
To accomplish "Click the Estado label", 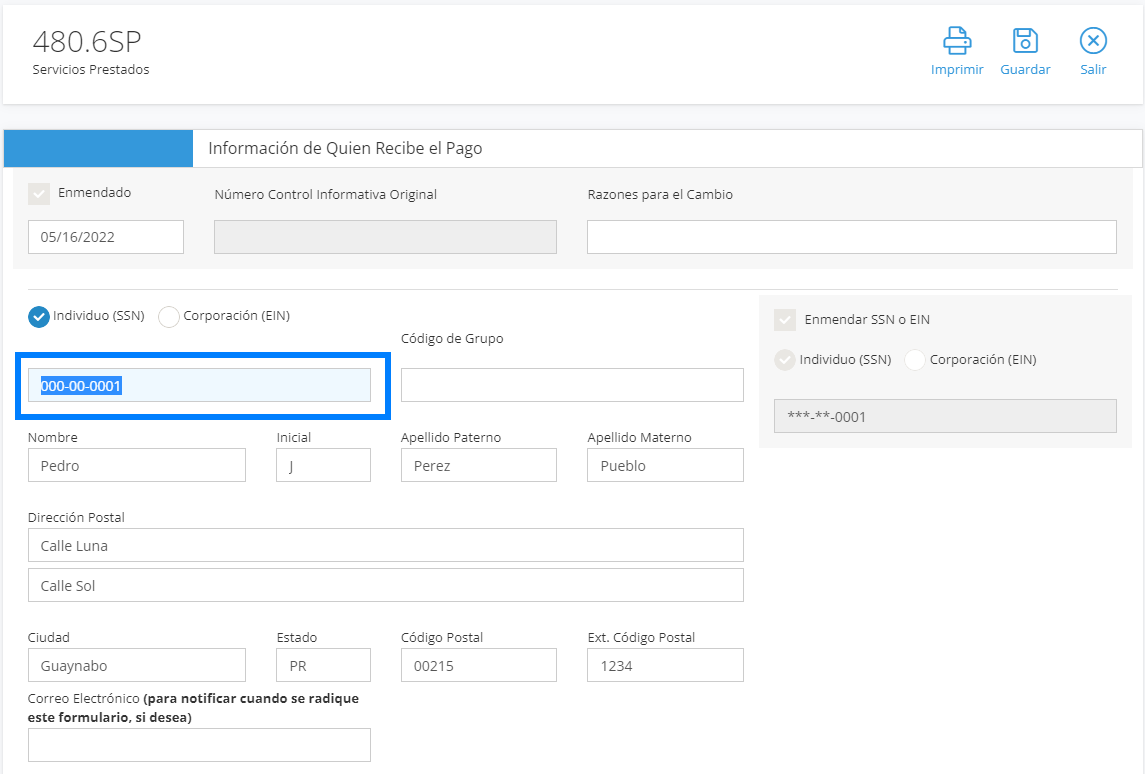I will point(296,637).
